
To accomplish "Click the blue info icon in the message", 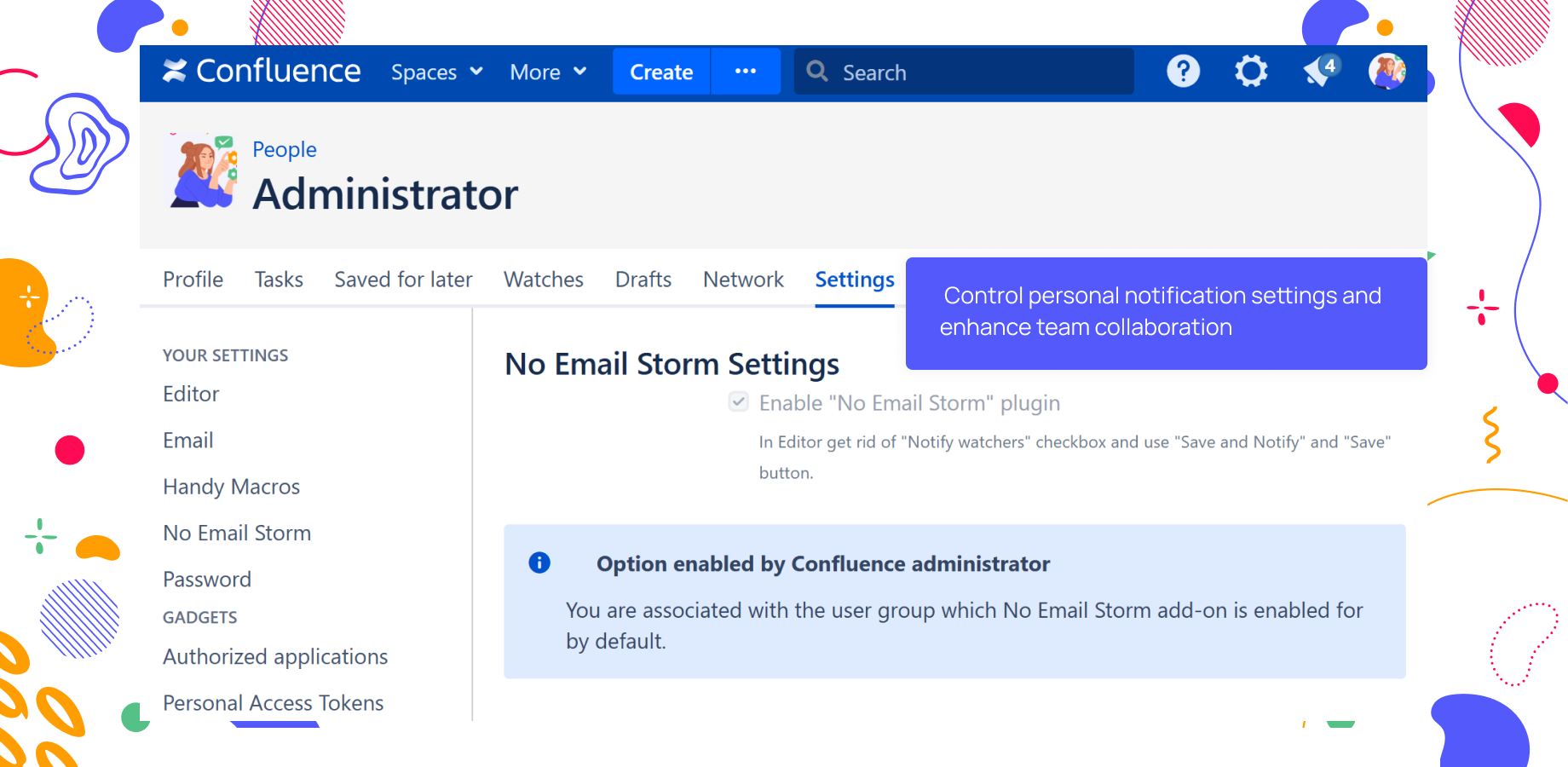I will click(539, 562).
